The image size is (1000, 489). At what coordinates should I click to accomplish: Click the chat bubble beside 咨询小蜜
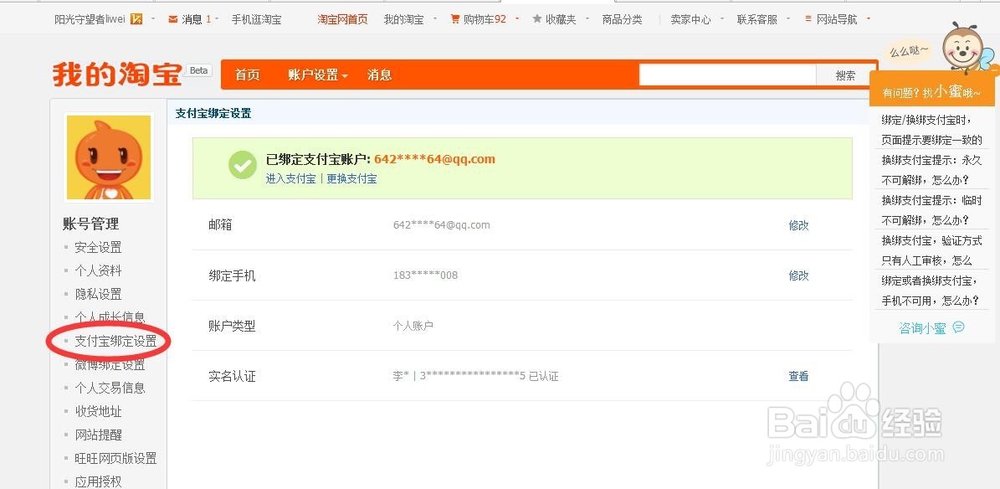[958, 327]
